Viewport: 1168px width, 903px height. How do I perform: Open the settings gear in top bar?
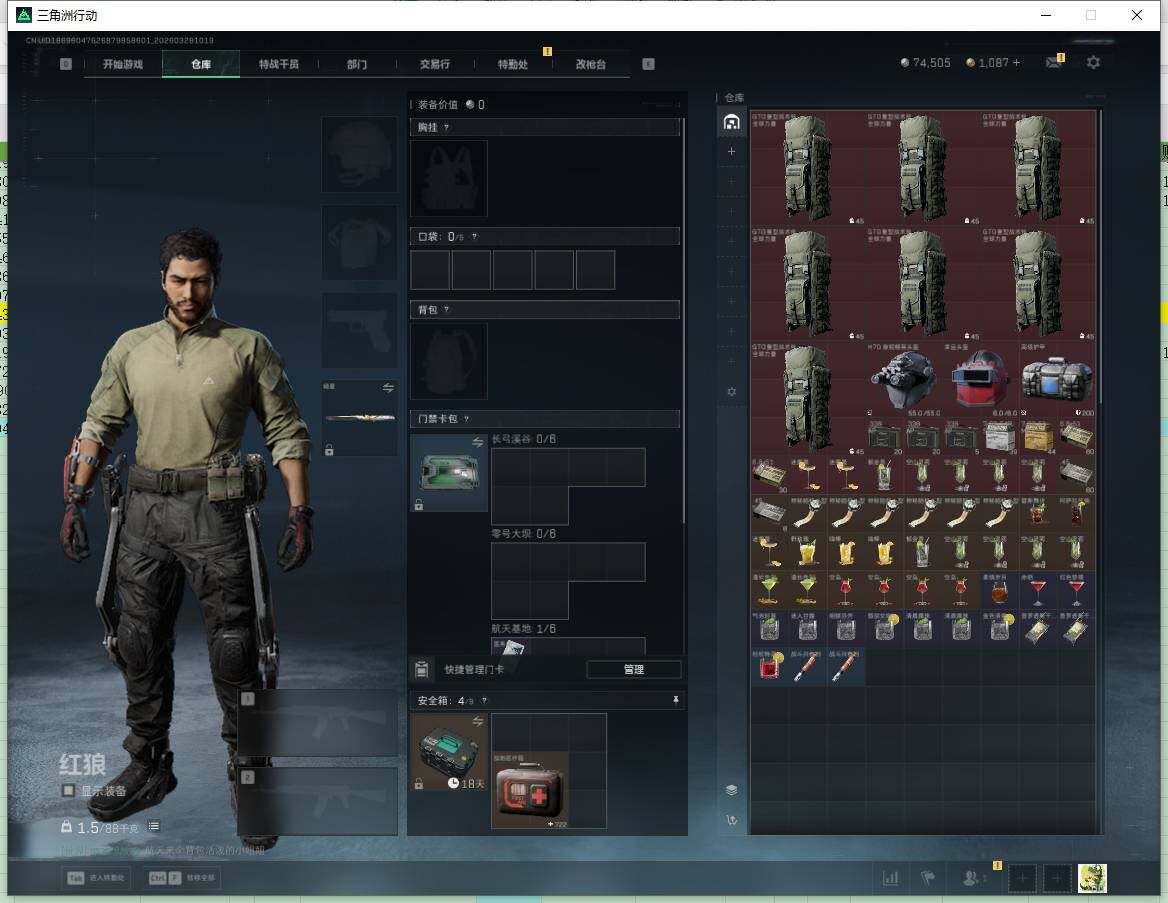coord(1093,63)
